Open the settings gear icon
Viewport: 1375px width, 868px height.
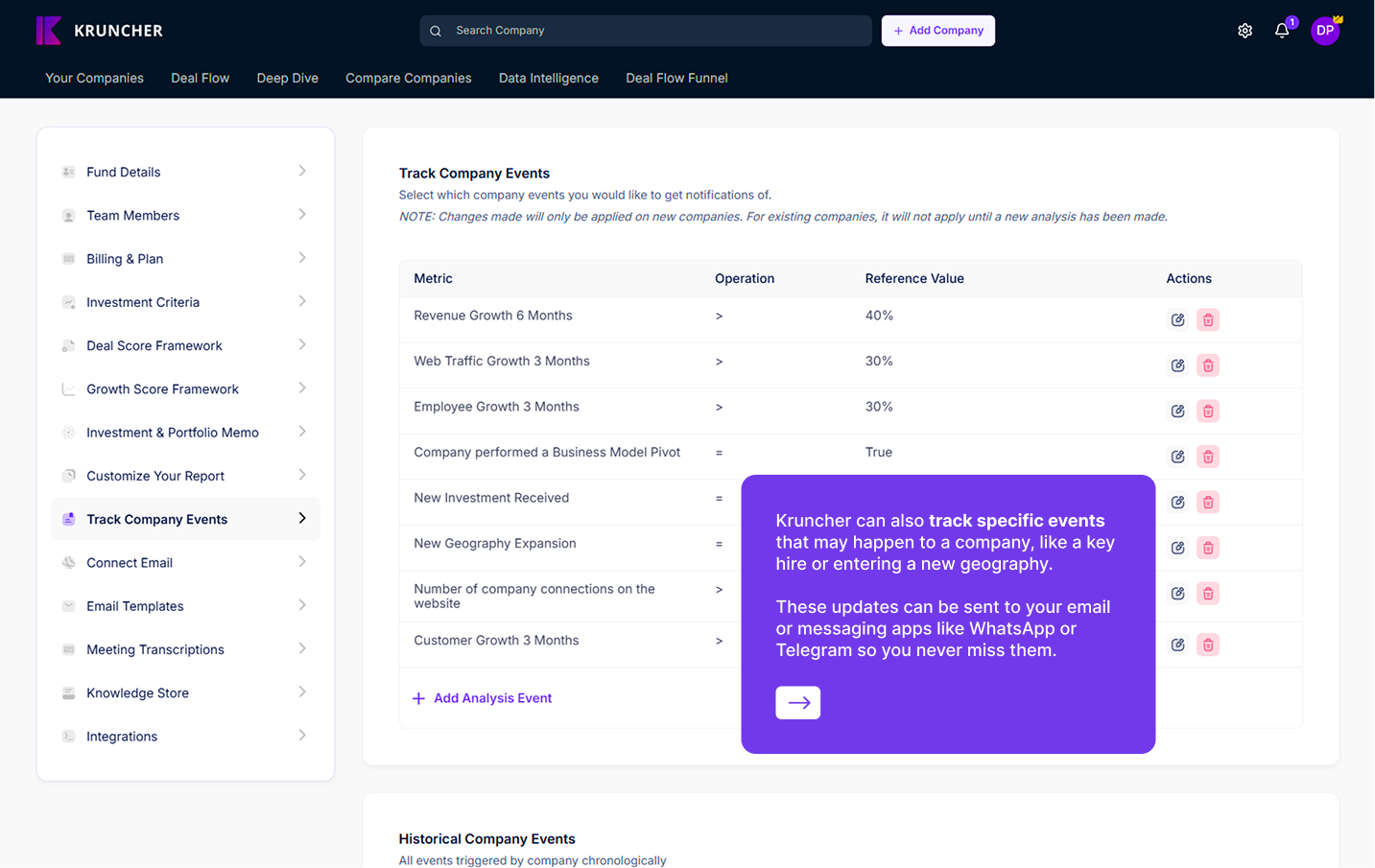click(1245, 31)
